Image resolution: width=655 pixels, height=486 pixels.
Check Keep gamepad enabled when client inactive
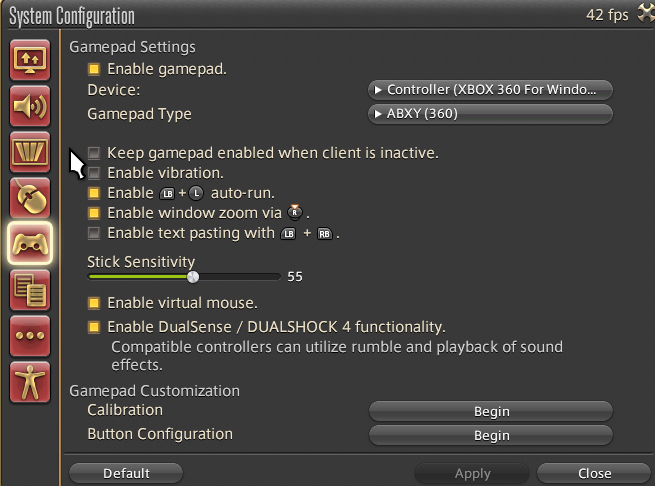click(94, 153)
